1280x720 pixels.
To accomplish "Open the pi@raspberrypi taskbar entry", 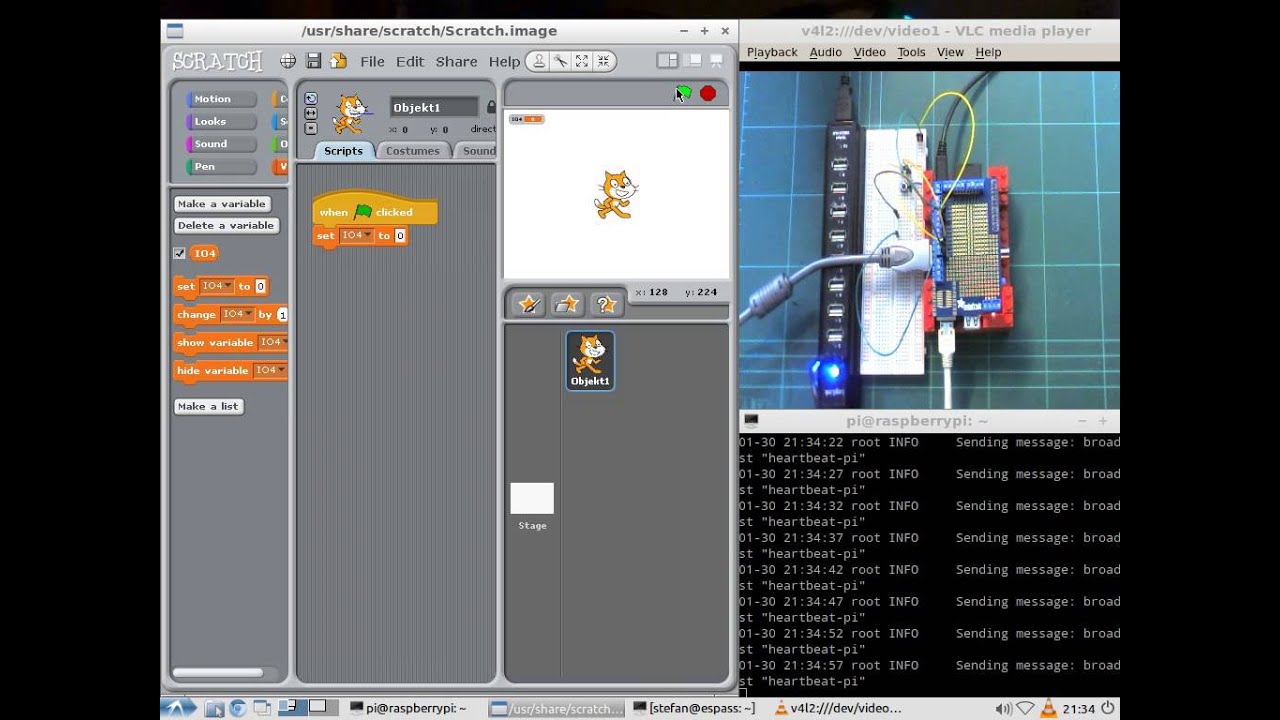I will coord(408,708).
